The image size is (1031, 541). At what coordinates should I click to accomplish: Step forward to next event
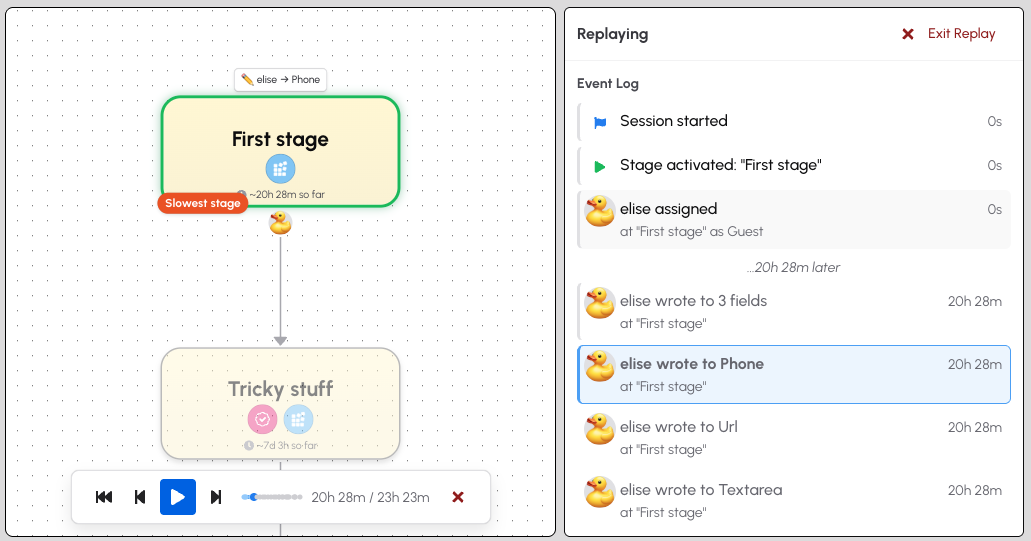216,497
